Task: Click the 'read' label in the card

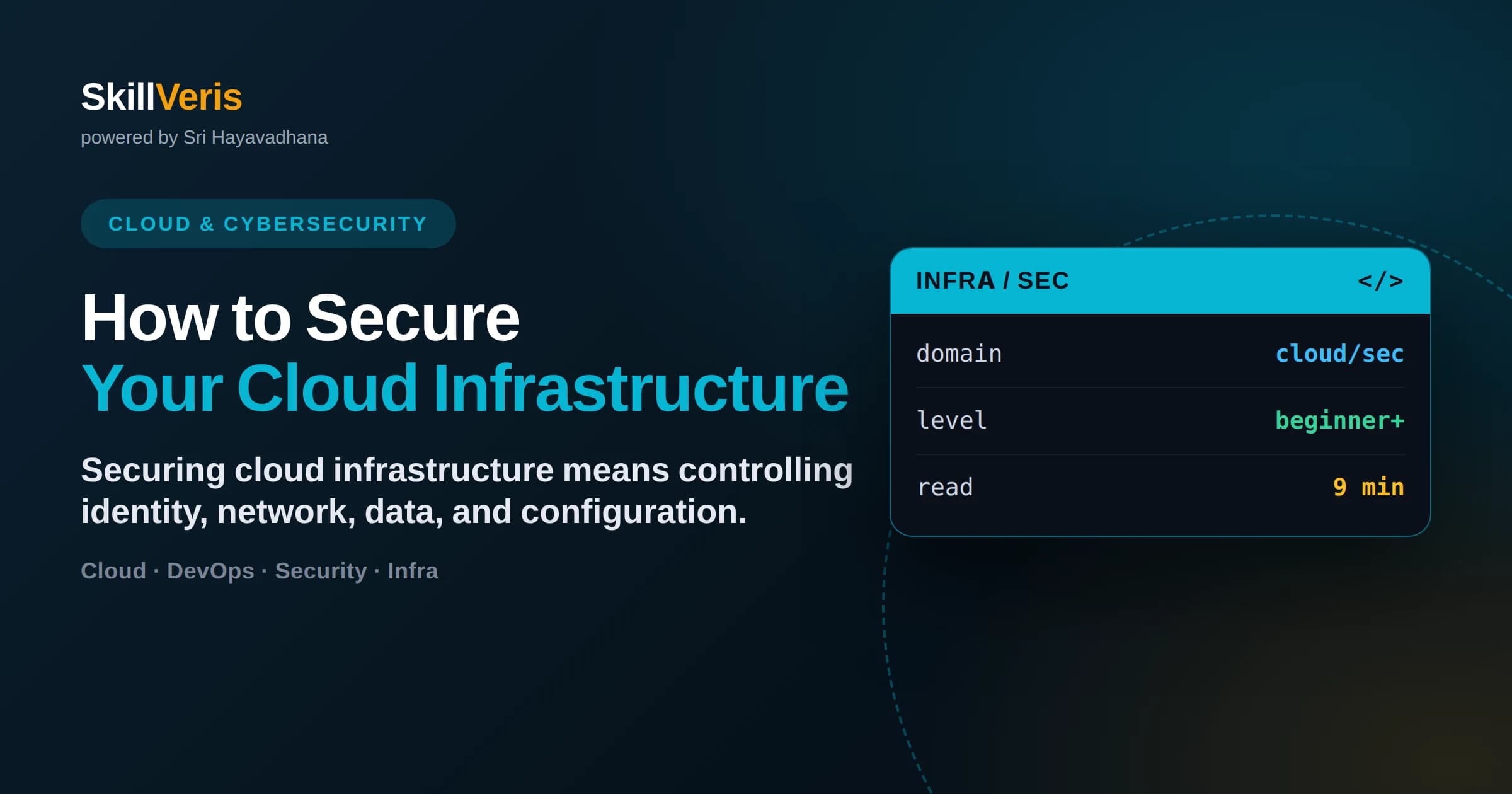Action: (945, 487)
